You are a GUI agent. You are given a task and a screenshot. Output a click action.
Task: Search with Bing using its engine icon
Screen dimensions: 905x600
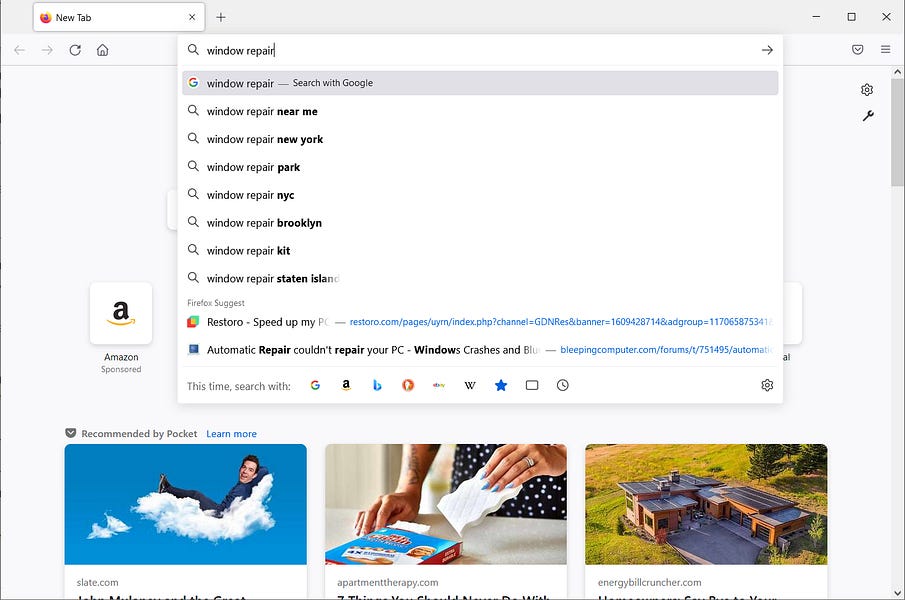coord(377,385)
